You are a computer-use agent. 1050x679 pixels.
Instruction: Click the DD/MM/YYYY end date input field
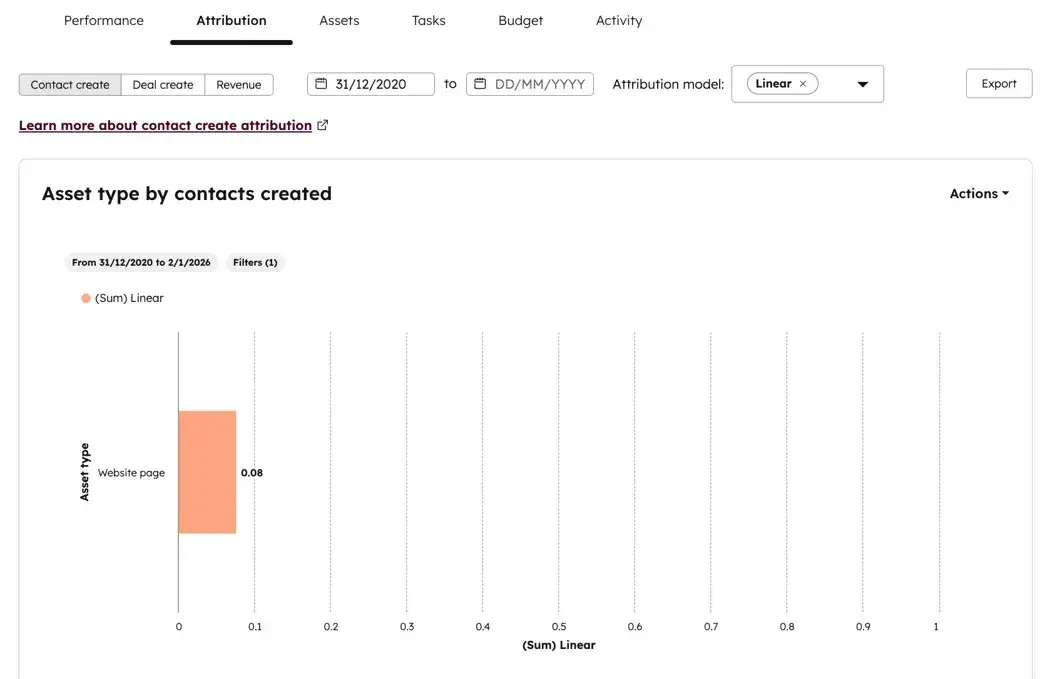[x=540, y=83]
